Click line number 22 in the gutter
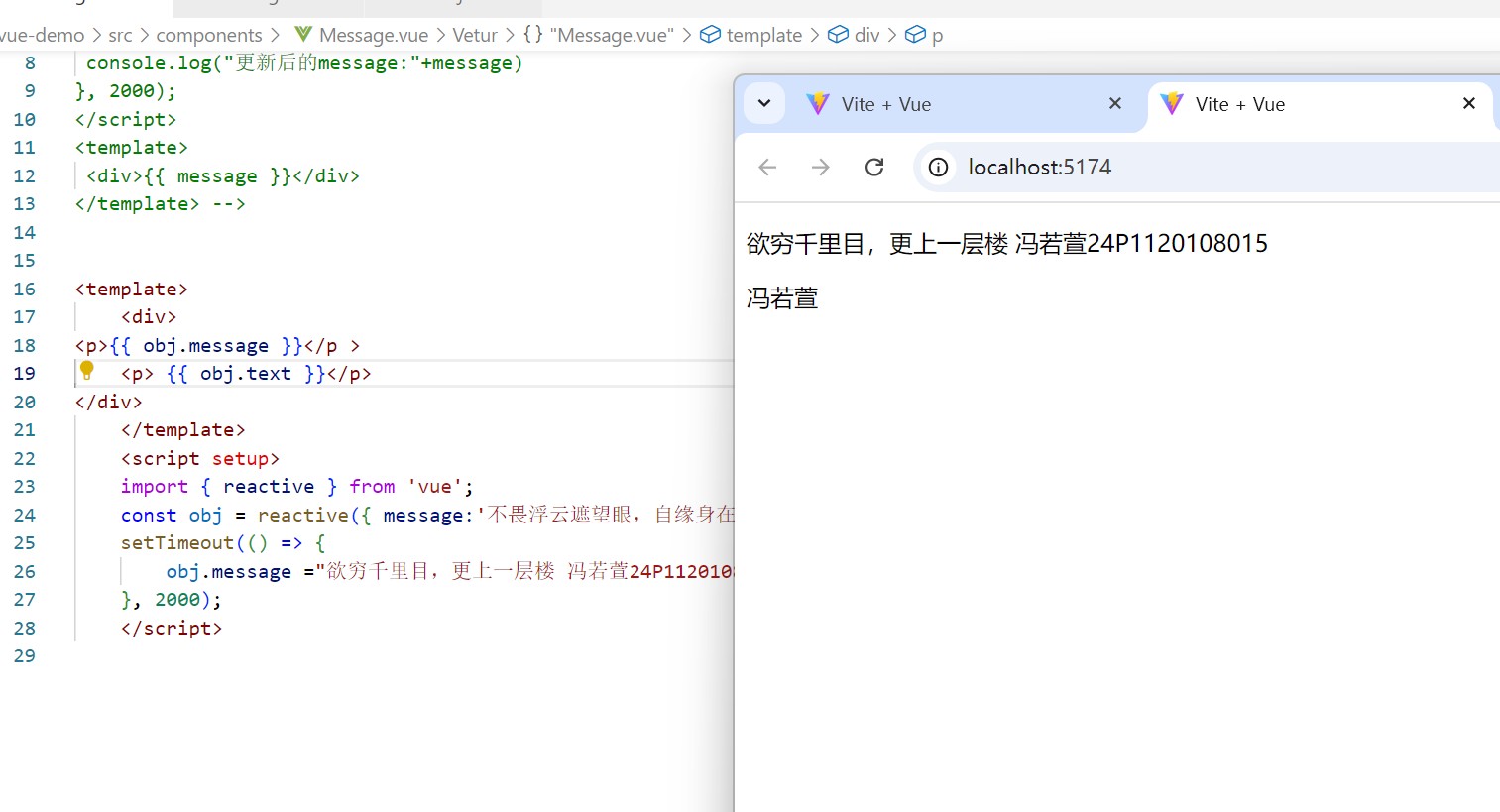Screen dimensions: 1500x812 (24, 458)
